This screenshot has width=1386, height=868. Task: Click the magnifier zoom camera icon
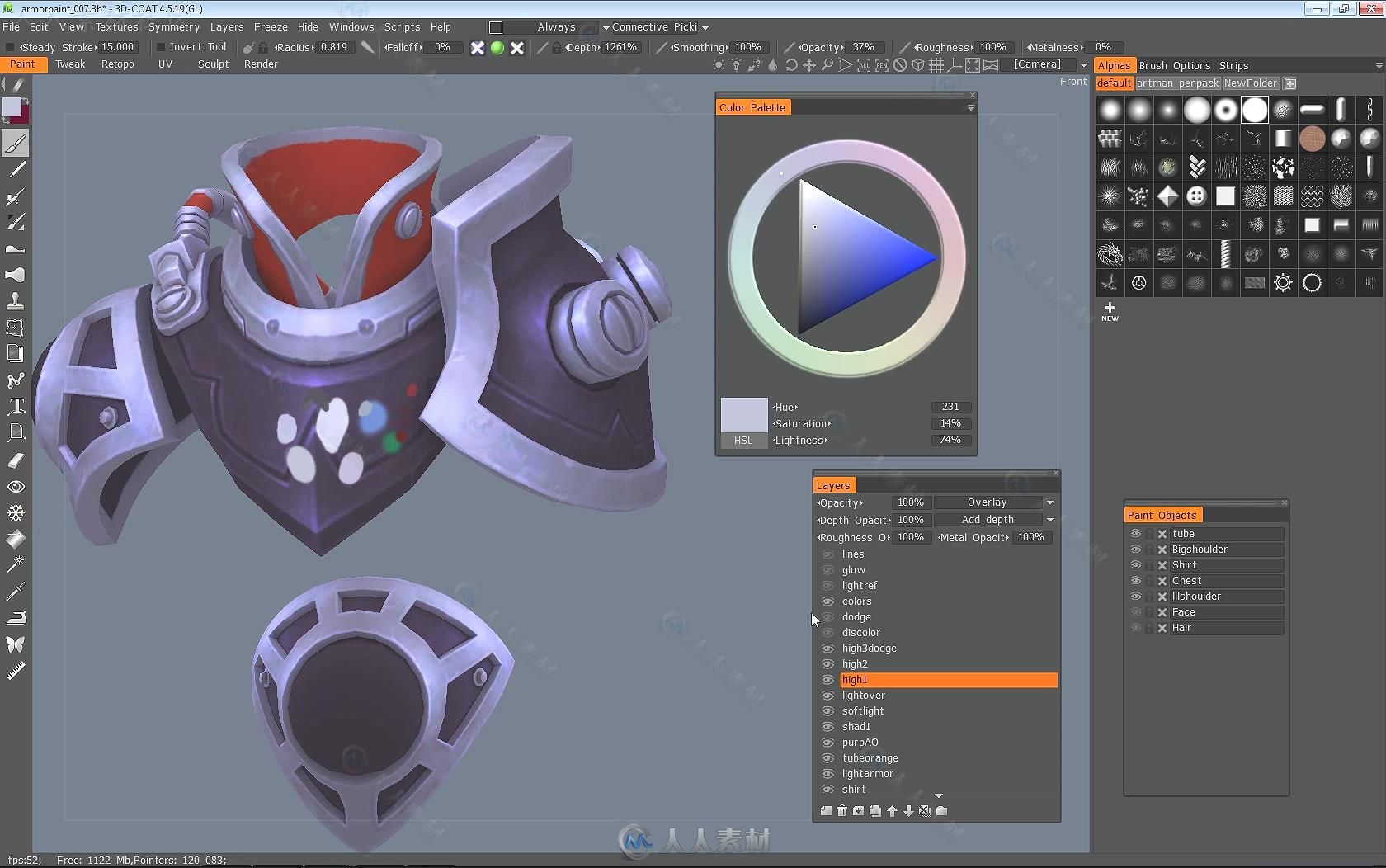click(x=827, y=65)
